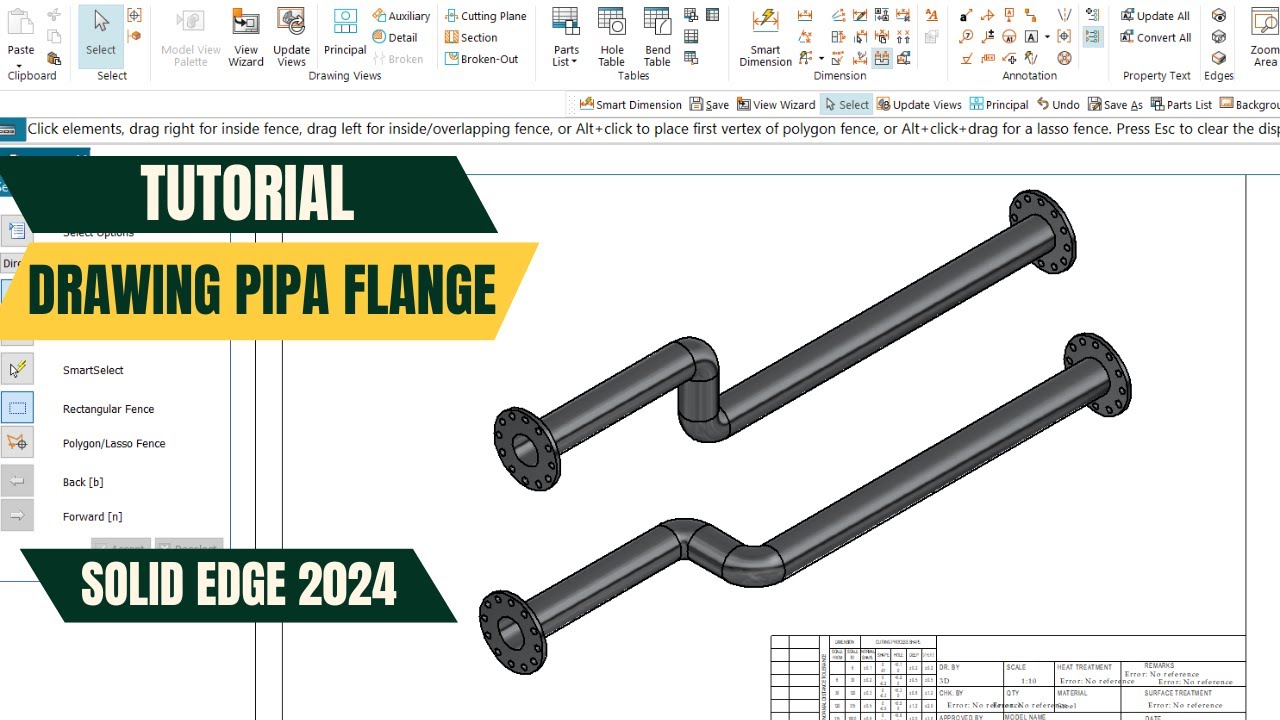Click the REMARKS title block cell

(1181, 674)
